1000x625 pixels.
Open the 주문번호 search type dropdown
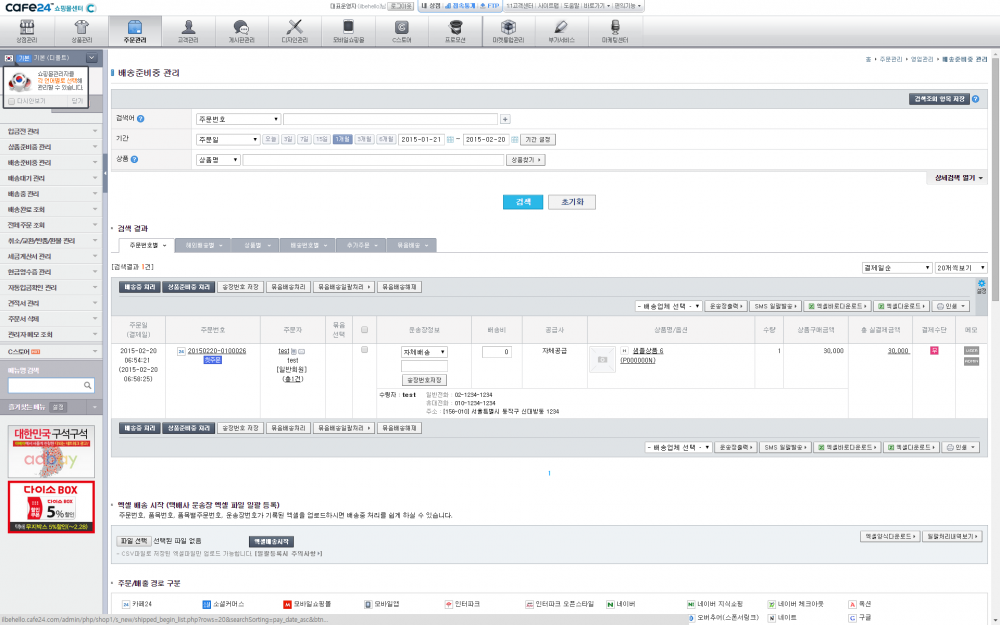pyautogui.click(x=238, y=119)
